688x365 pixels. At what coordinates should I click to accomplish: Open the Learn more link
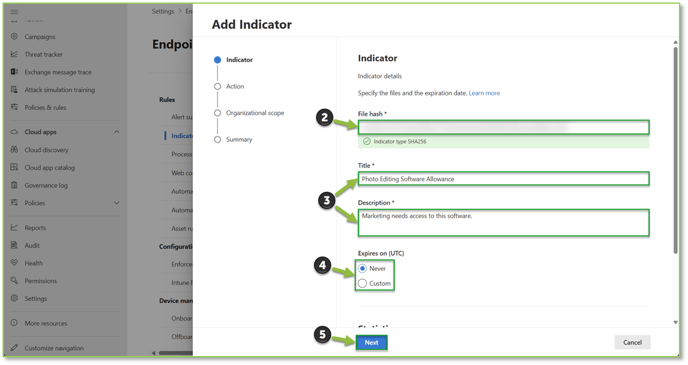484,93
